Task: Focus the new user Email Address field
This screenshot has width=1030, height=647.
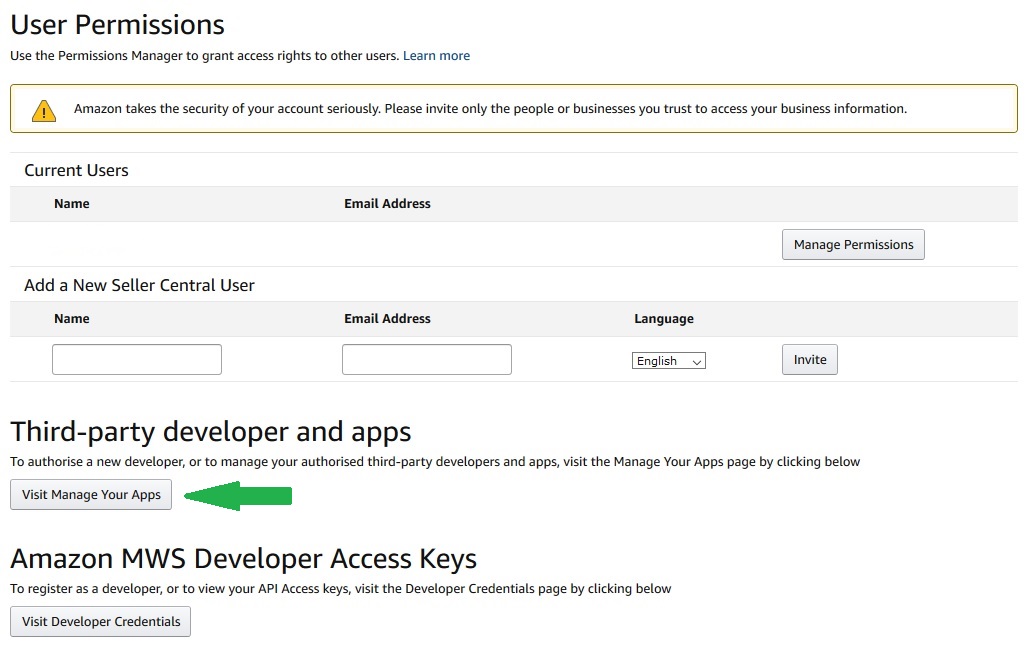Action: pyautogui.click(x=426, y=359)
